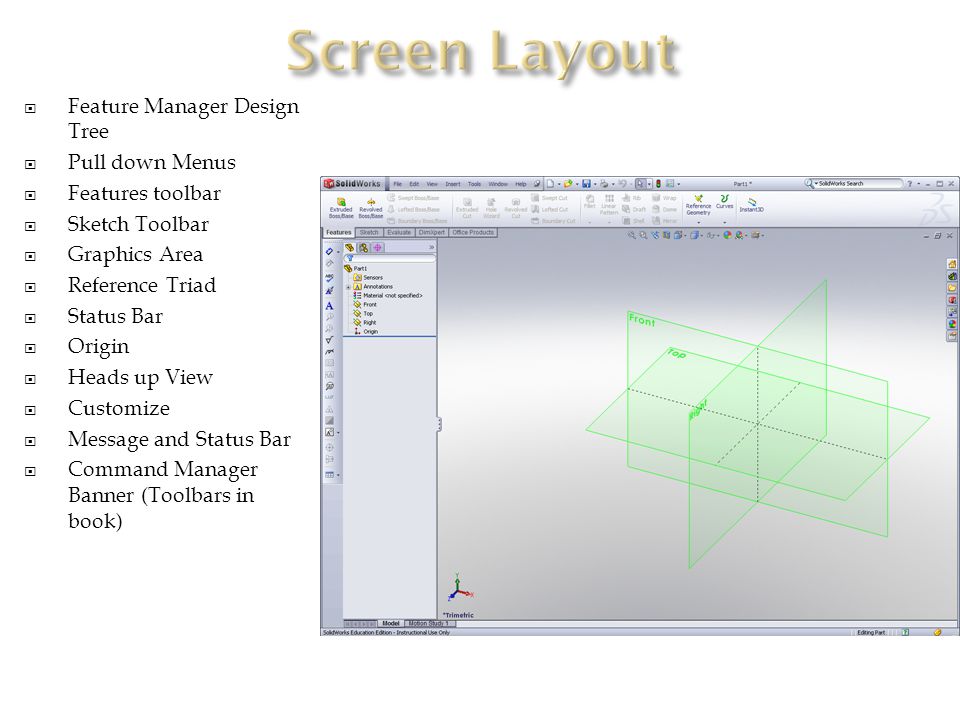
Task: Switch to the Model tab
Action: tap(391, 623)
